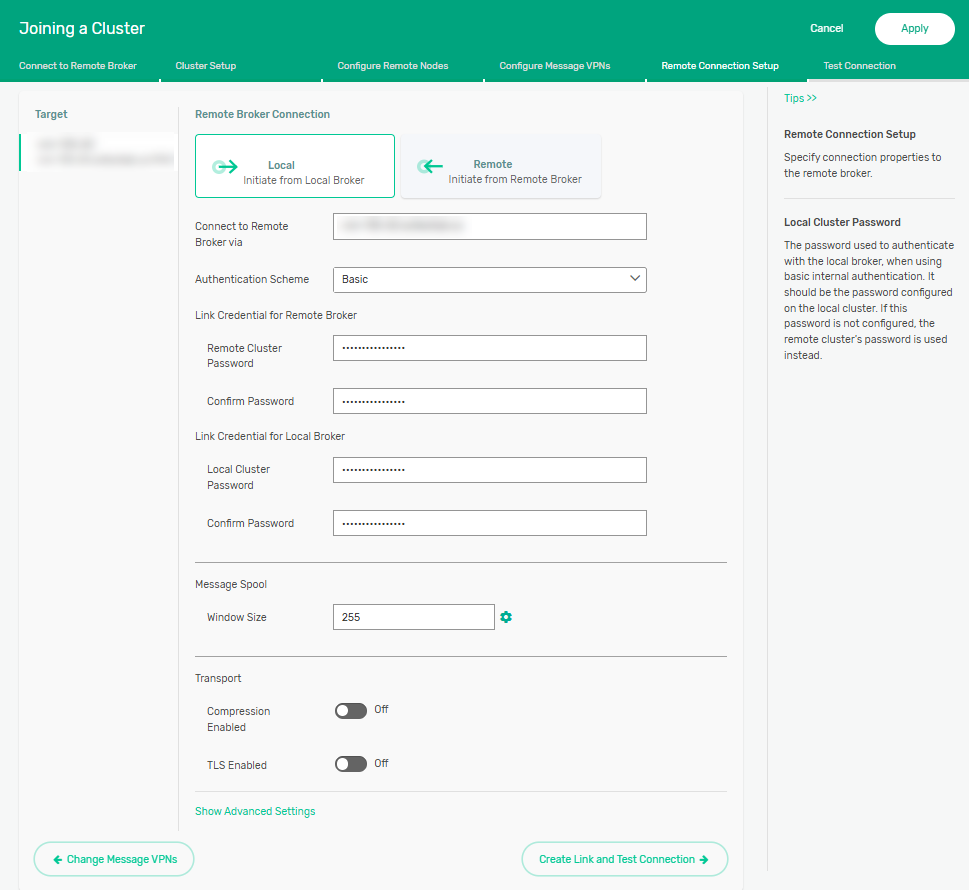
Task: Select the Remote initiate arrow icon
Action: point(430,167)
